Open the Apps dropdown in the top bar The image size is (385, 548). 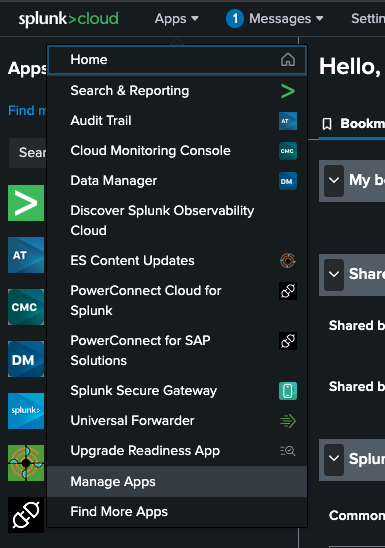click(x=176, y=19)
